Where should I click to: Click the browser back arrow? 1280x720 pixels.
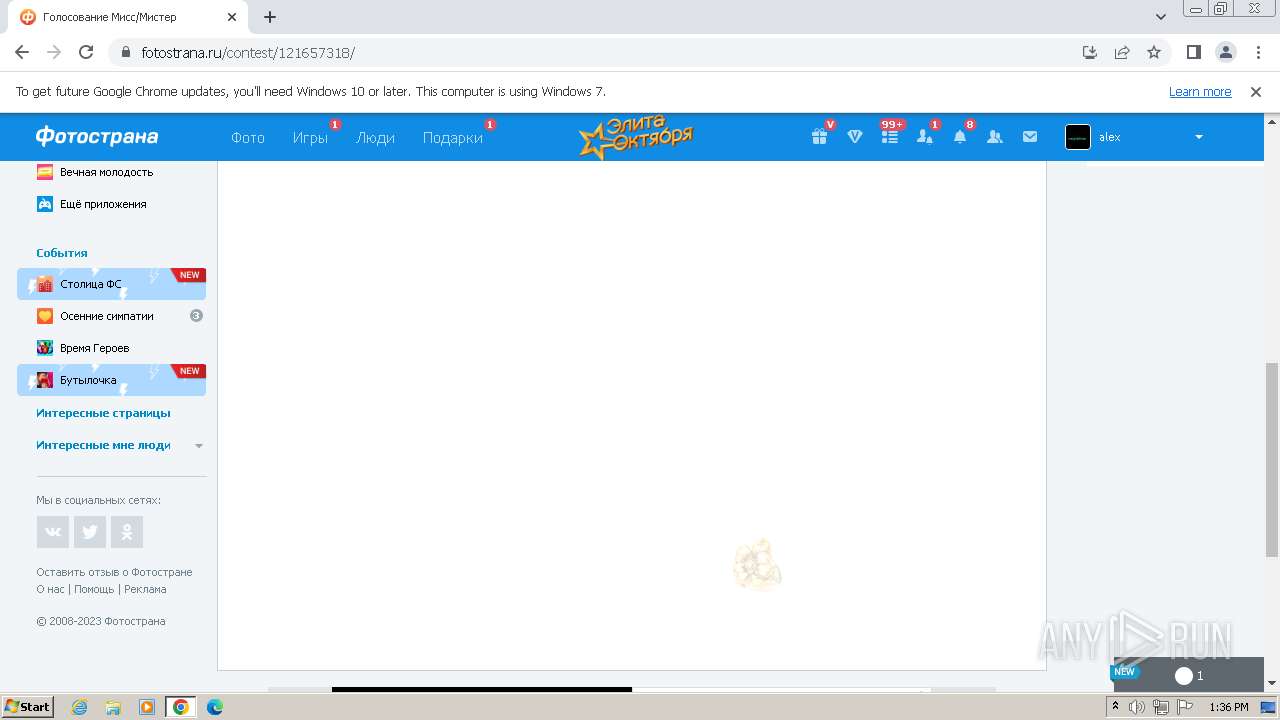22,52
